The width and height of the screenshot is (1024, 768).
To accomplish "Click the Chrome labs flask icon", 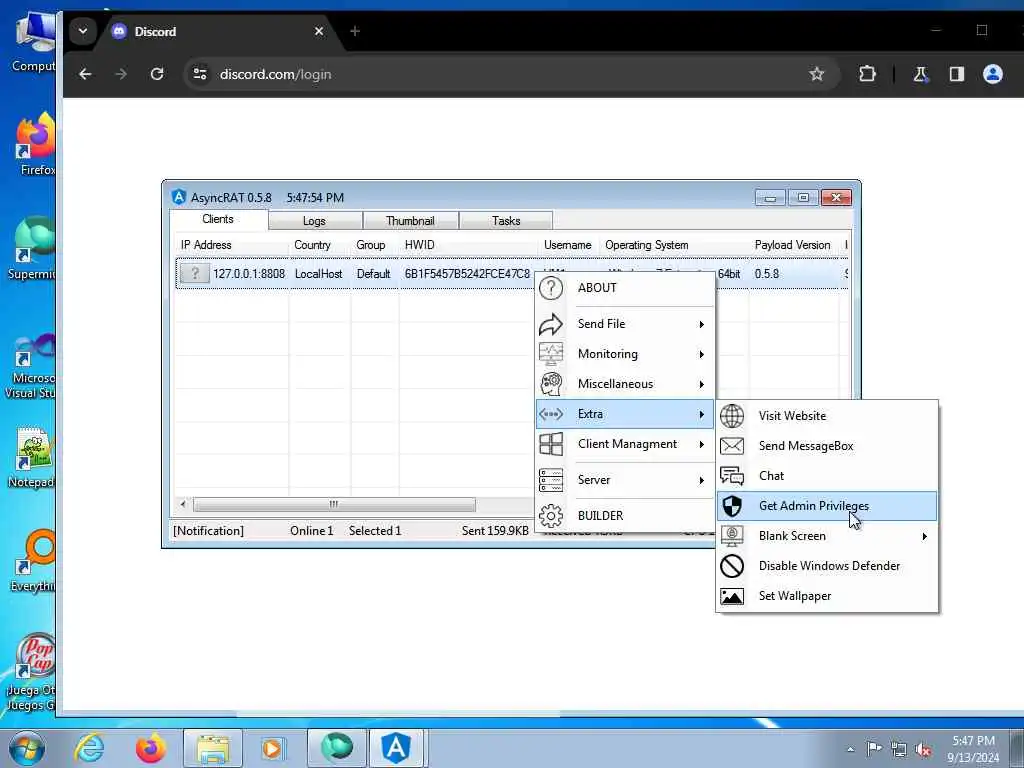I will coord(921,74).
